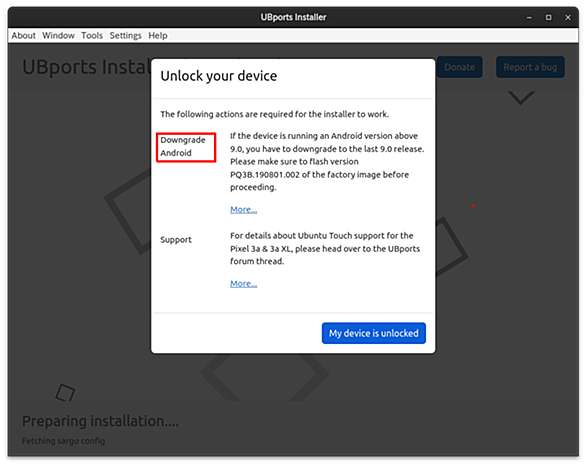
Task: Click the PQ3B.190801.002 version text
Action: pos(265,175)
